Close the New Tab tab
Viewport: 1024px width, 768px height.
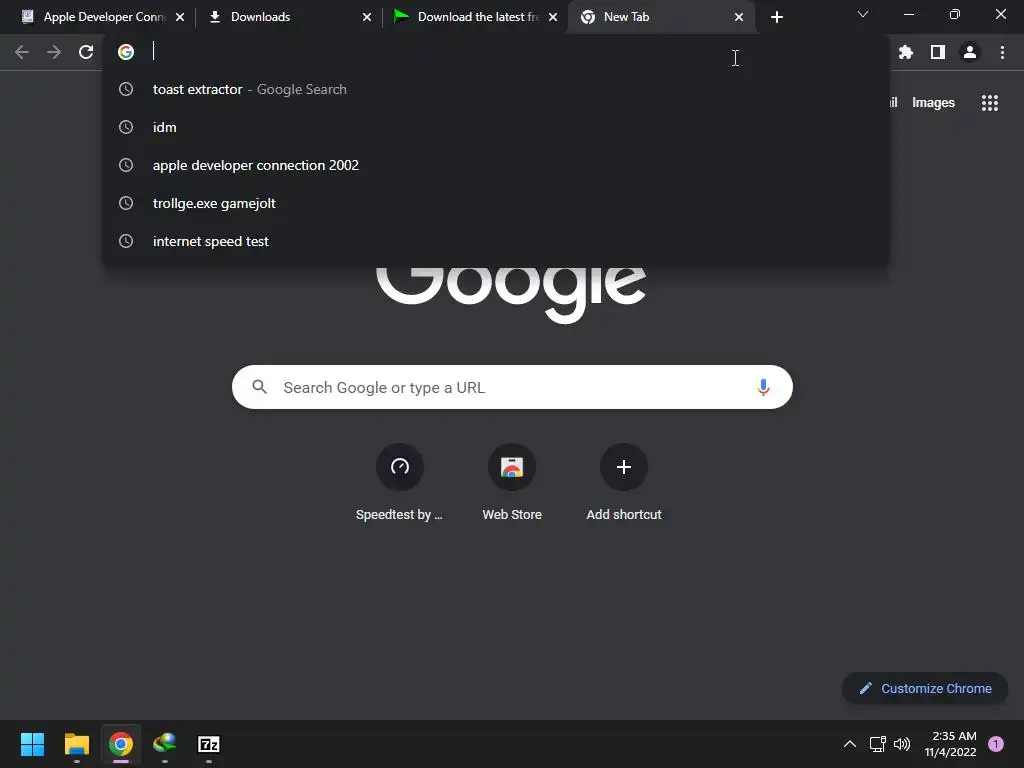click(x=739, y=17)
